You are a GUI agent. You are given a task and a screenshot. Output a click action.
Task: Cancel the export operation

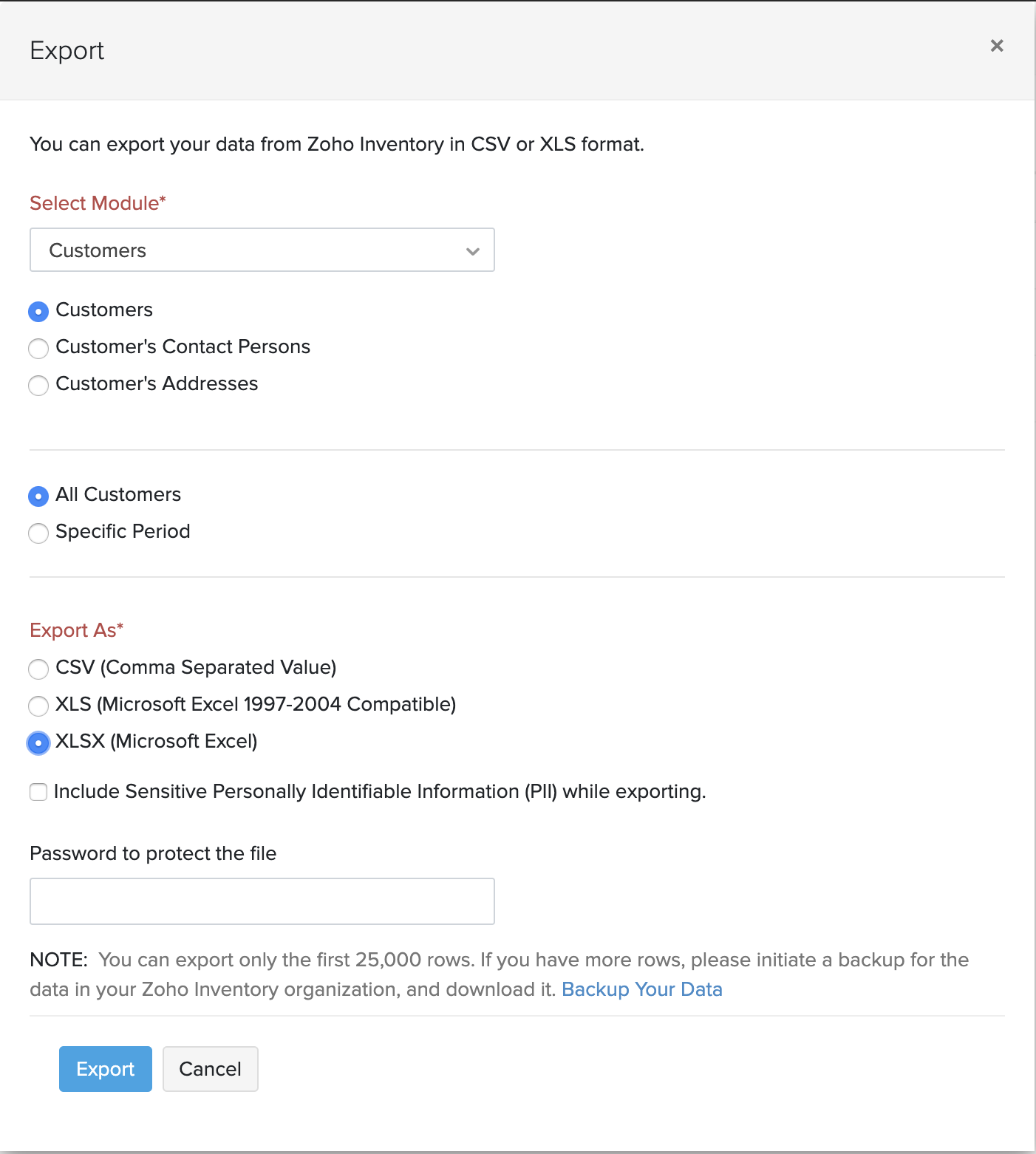coord(210,1068)
